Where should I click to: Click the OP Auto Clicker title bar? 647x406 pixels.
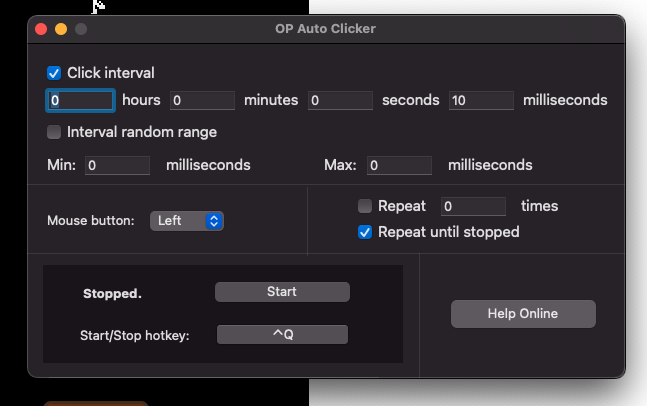326,29
